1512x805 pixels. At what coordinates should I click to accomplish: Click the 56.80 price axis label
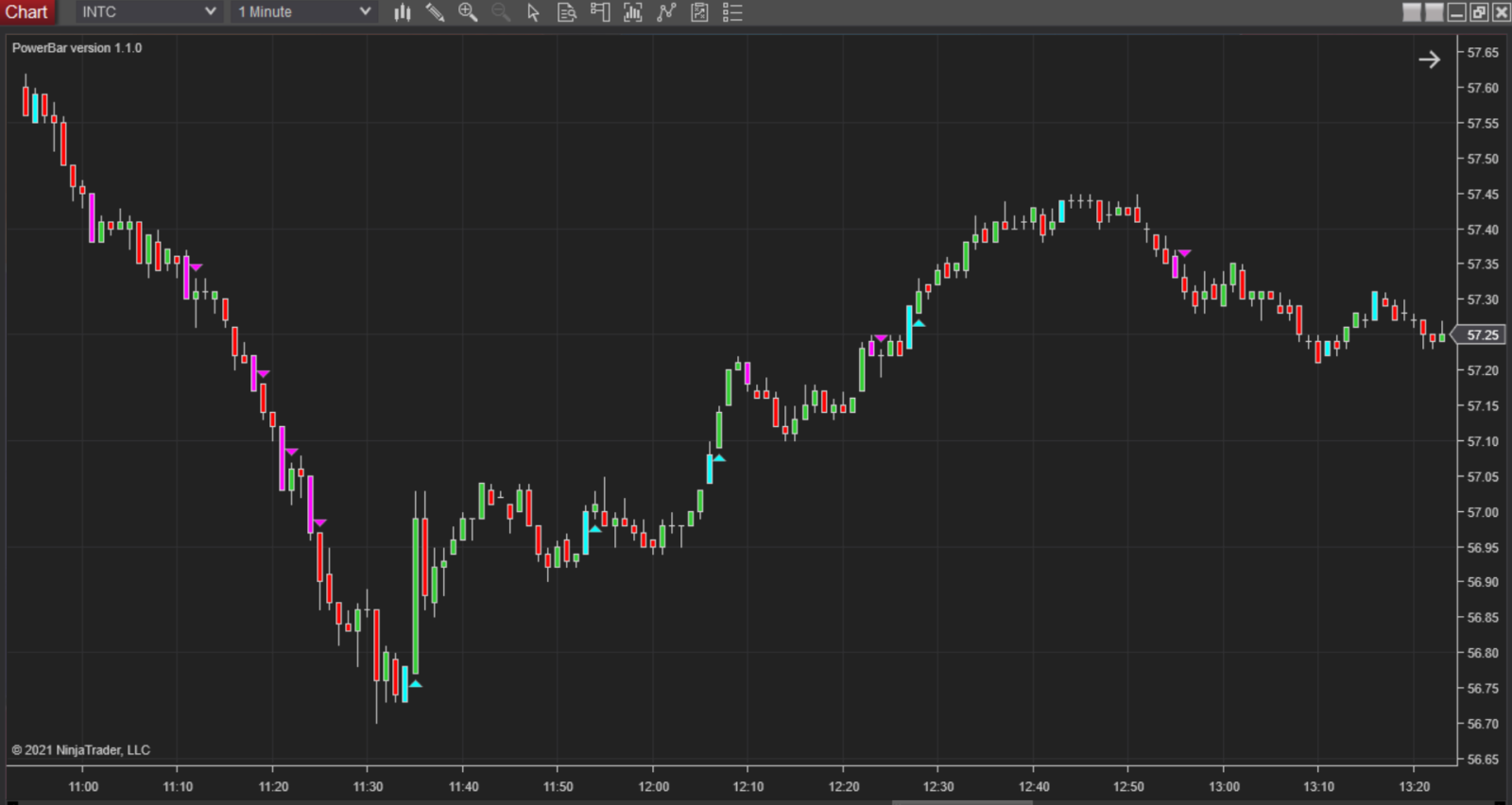point(1483,653)
